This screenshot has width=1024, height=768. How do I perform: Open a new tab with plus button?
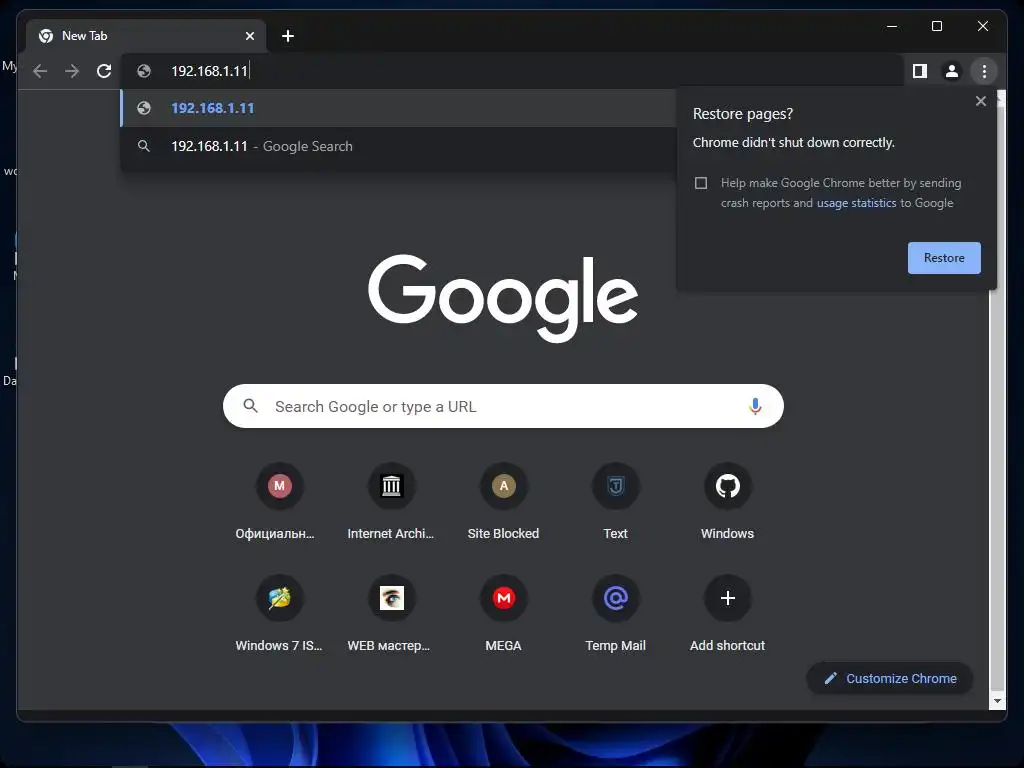point(288,36)
